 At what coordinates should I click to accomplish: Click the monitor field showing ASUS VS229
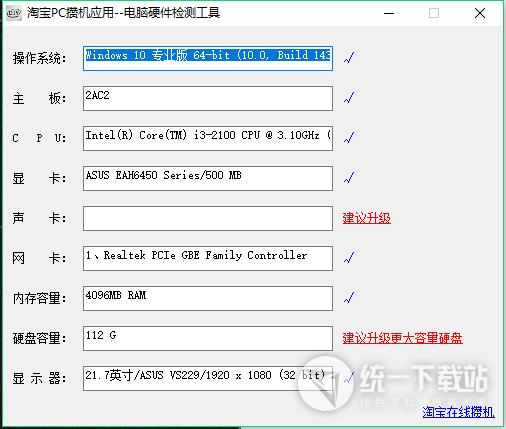point(208,378)
